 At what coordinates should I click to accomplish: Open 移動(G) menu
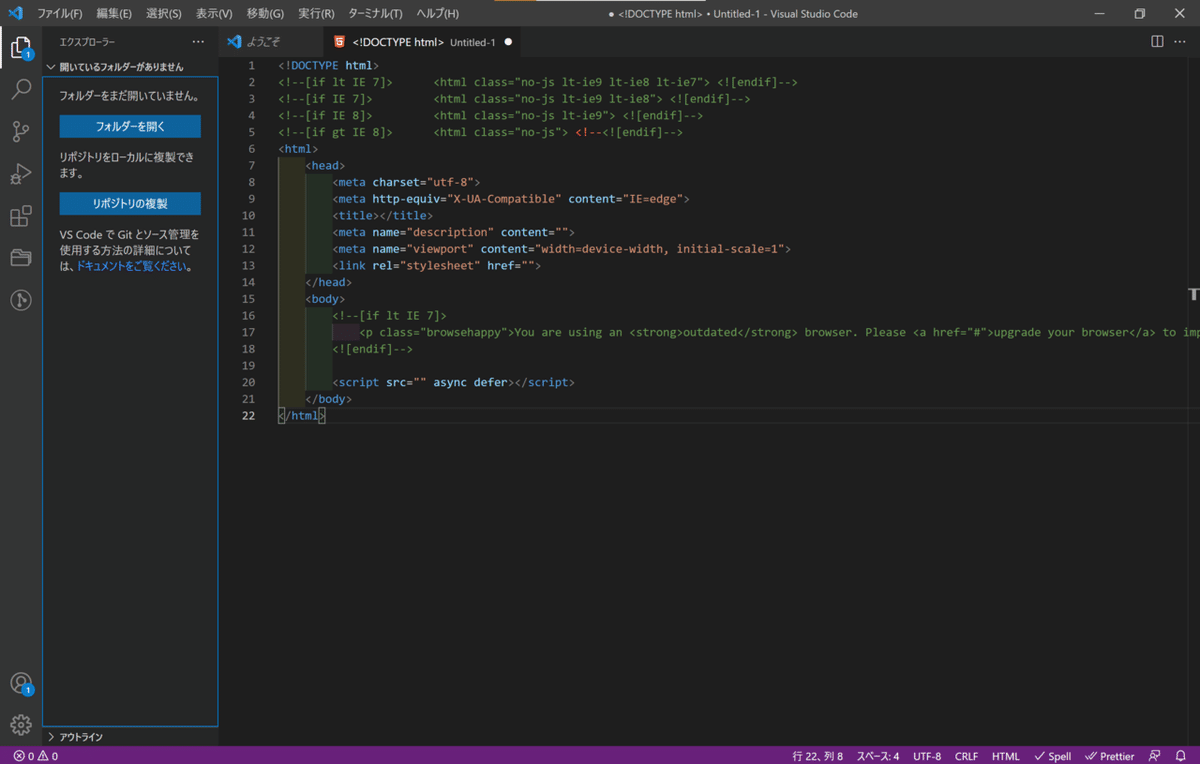[x=265, y=13]
